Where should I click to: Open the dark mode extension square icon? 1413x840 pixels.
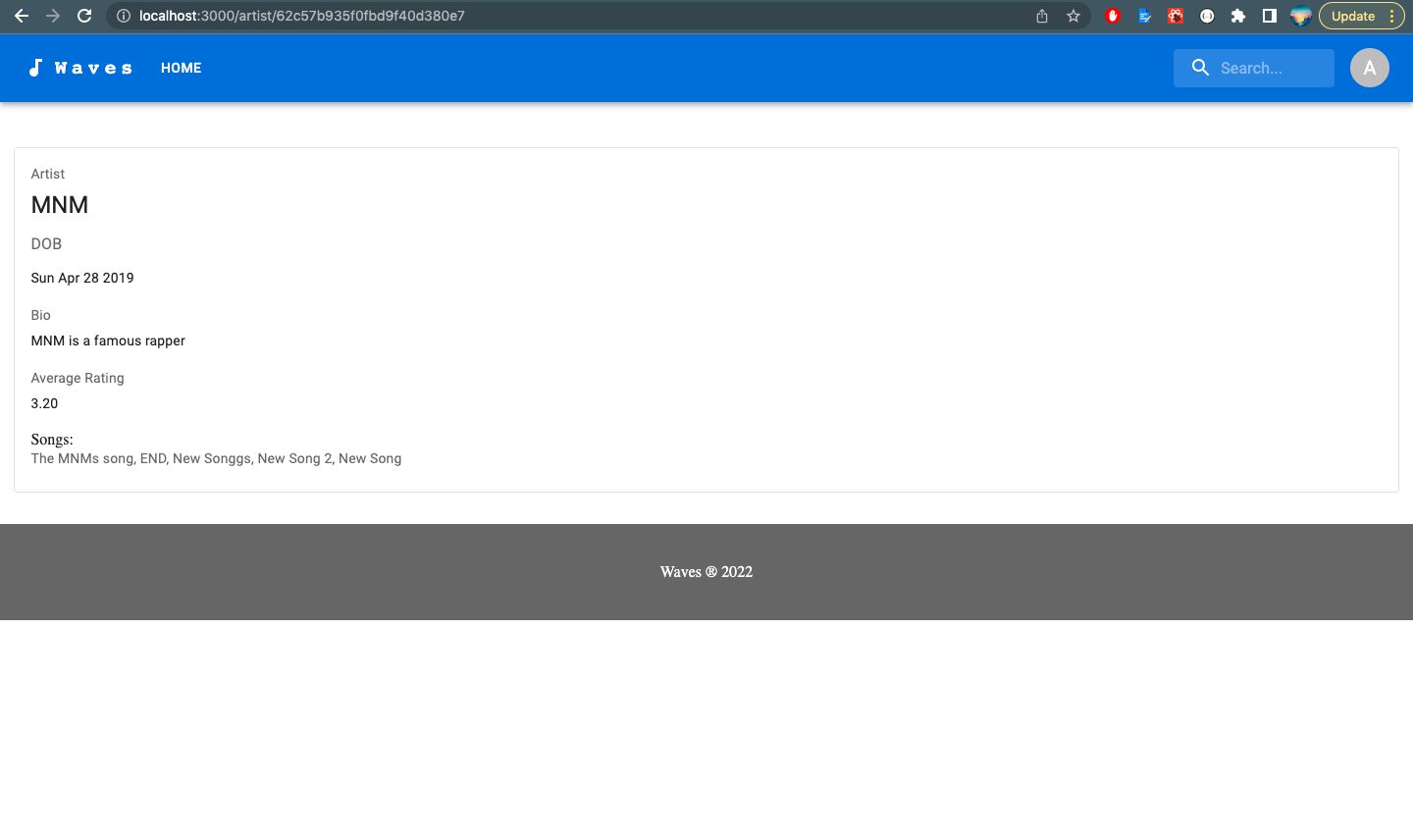tap(1269, 16)
